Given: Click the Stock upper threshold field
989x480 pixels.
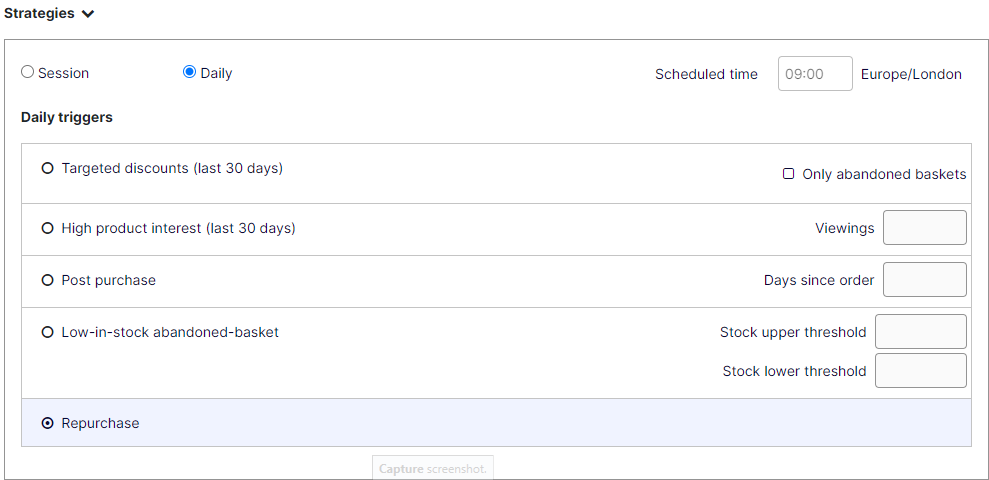Looking at the screenshot, I should pyautogui.click(x=920, y=332).
